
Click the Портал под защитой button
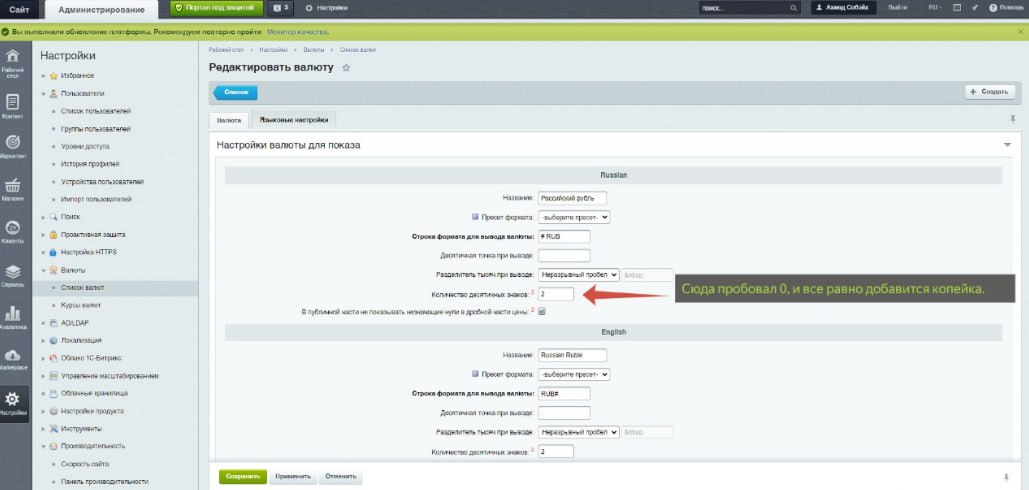click(217, 8)
